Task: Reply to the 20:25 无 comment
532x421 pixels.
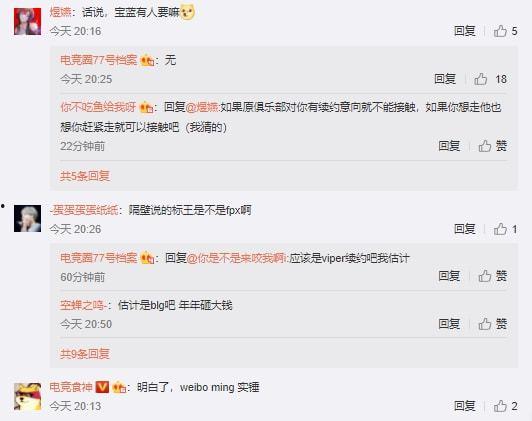Action: coord(445,79)
